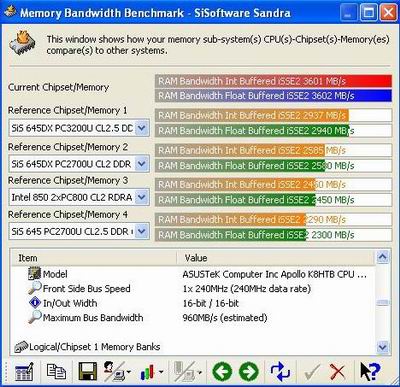This screenshot has width=400, height=387.
Task: Click the ASUSTeK Computer Inc Apollo value
Action: click(x=274, y=274)
